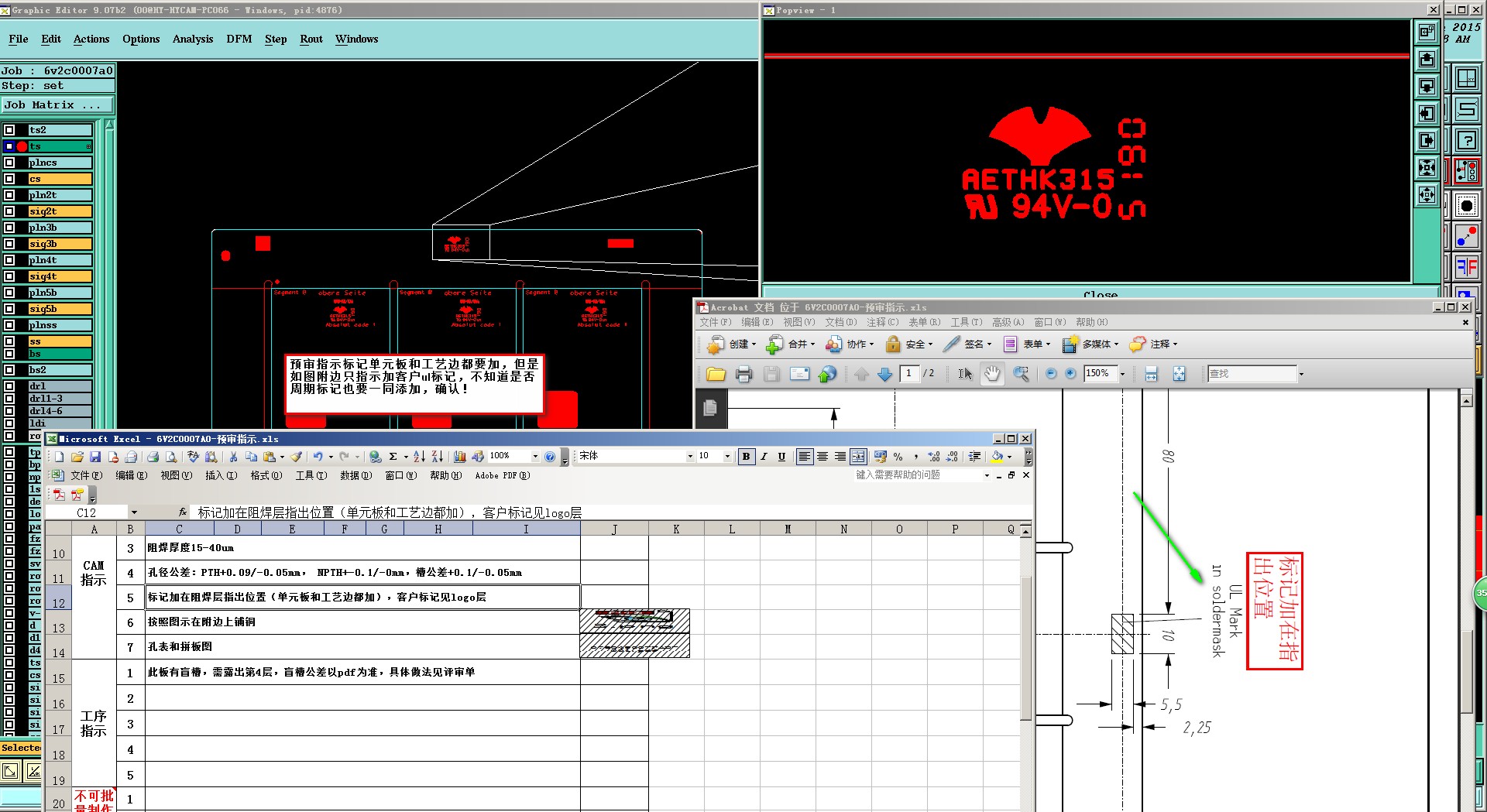Toggle Bold formatting in Excel
Image resolution: width=1487 pixels, height=812 pixels.
point(746,457)
